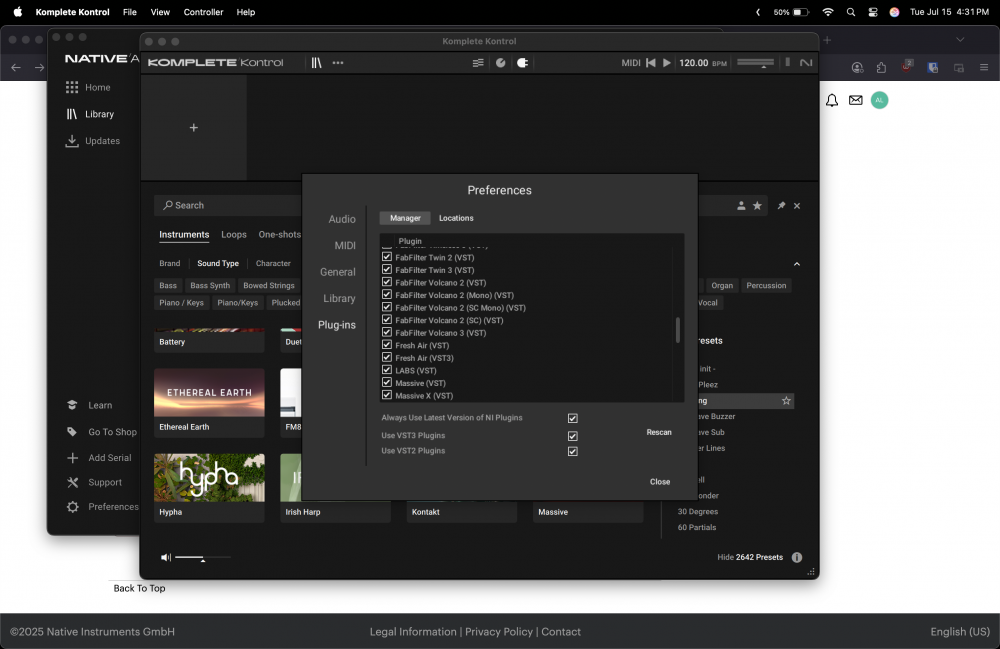Image resolution: width=1000 pixels, height=649 pixels.
Task: Toggle Use VST3 Plugins checkbox
Action: click(573, 436)
